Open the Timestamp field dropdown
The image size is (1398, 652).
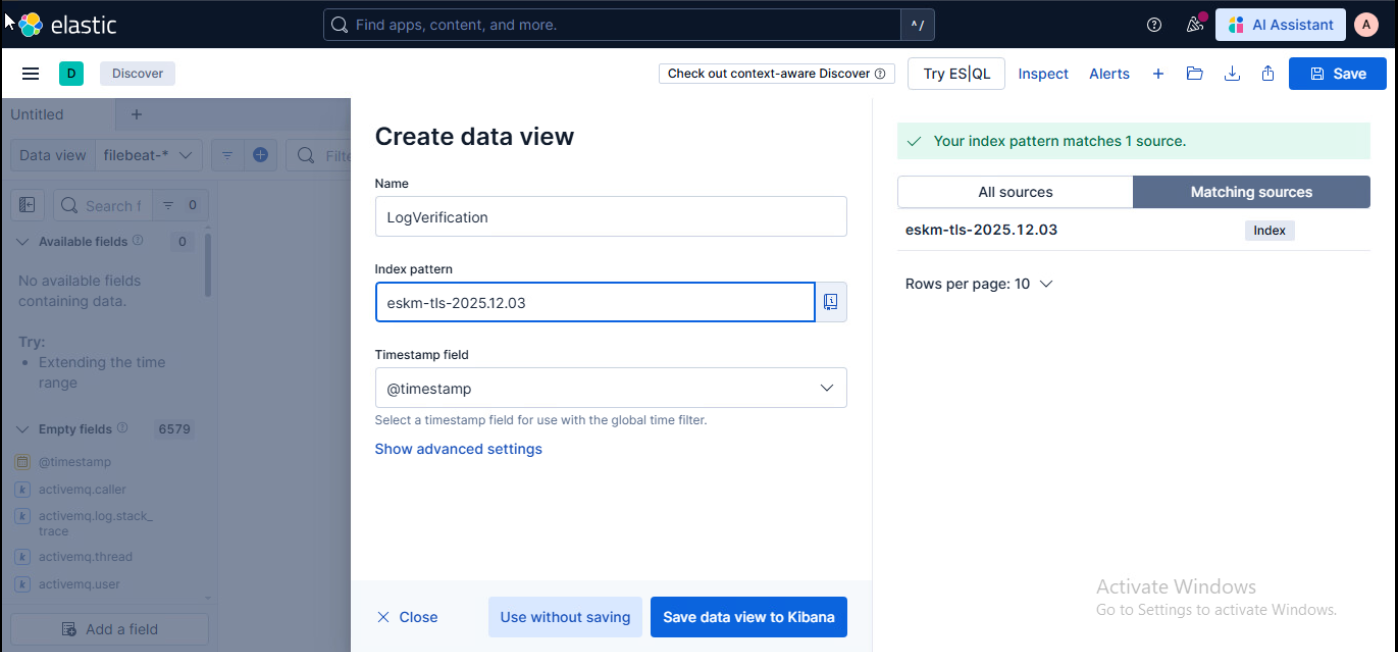[611, 388]
